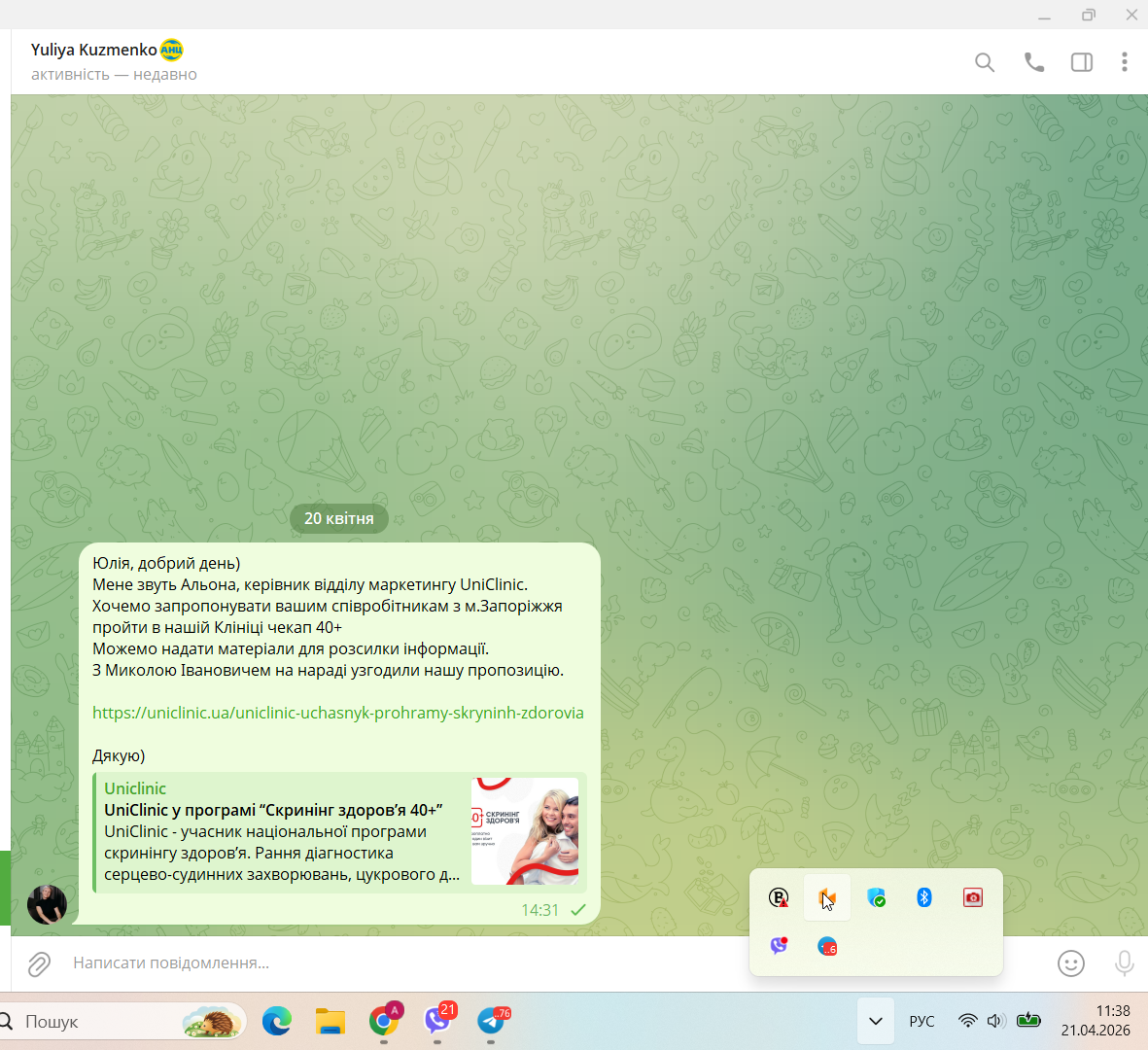Click the chat title 'Yuliya Kuzmenko'

click(93, 50)
